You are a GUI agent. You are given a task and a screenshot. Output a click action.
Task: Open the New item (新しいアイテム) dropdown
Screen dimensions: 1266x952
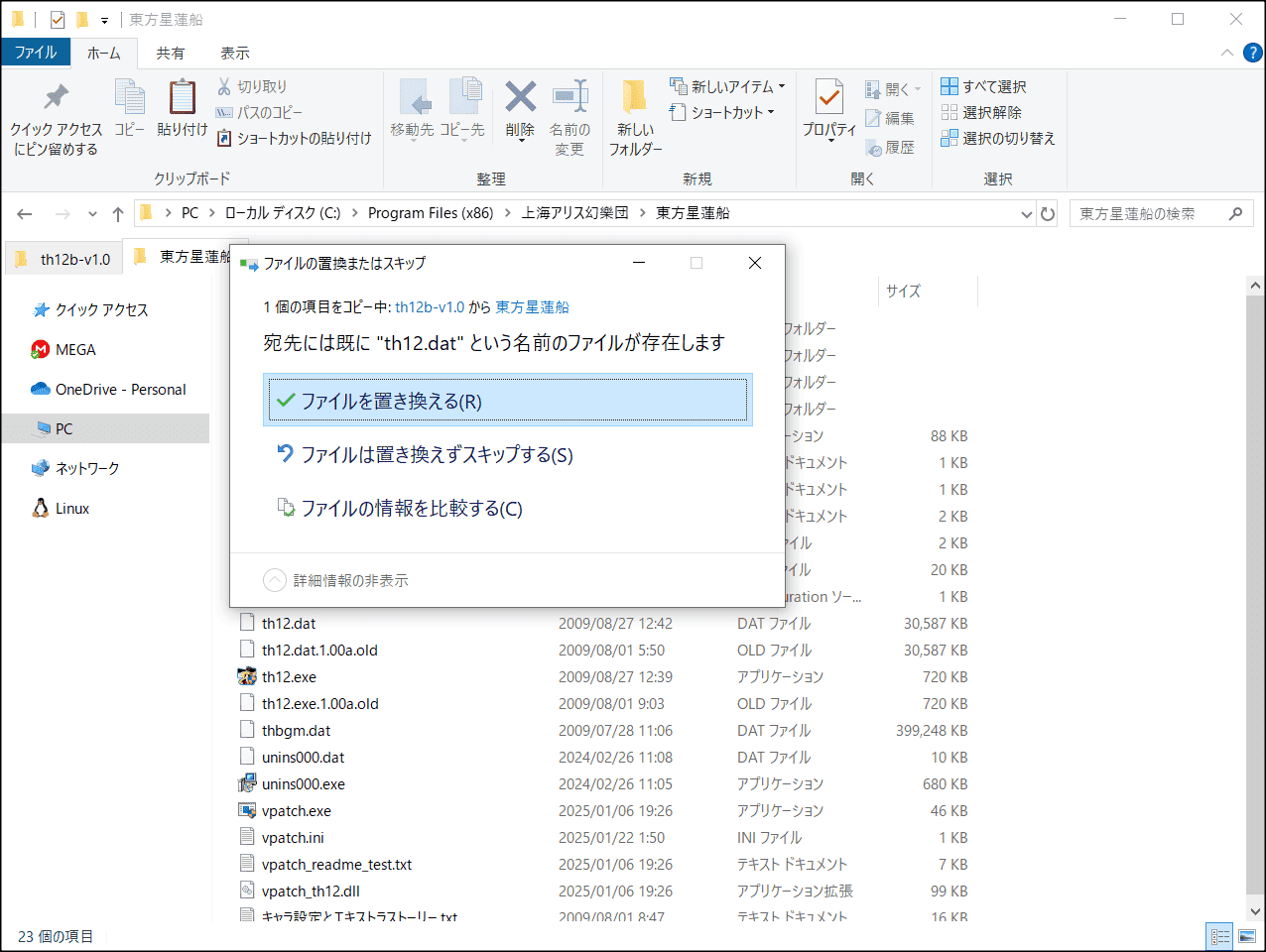[727, 86]
